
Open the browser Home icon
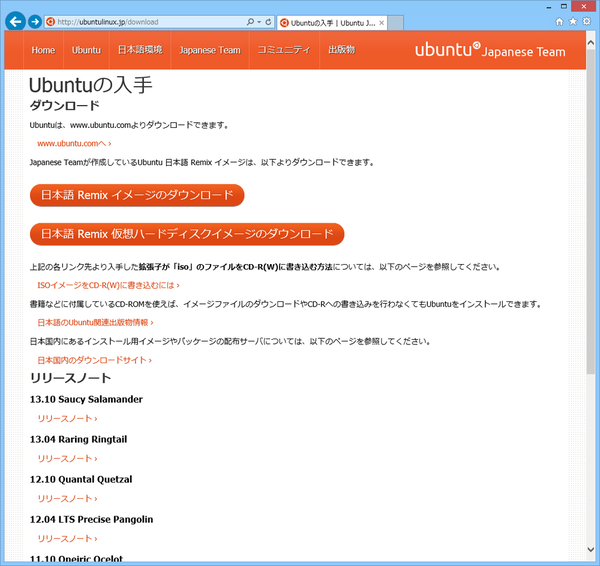pos(559,21)
